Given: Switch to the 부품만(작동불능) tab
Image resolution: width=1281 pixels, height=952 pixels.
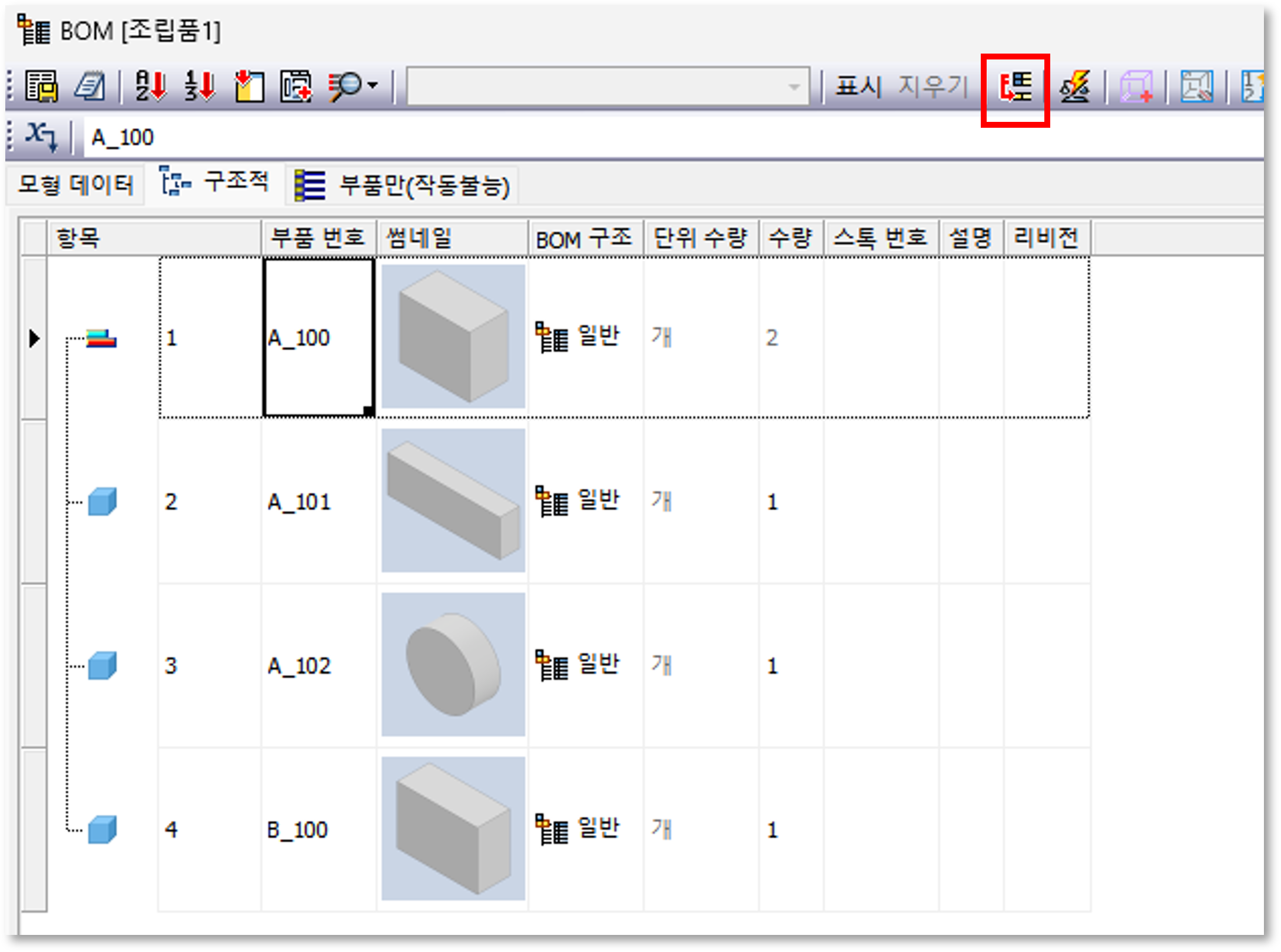Looking at the screenshot, I should click(403, 185).
